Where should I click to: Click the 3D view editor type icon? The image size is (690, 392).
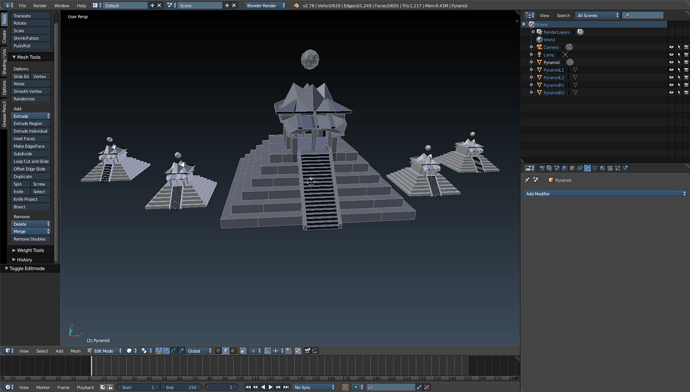8,351
